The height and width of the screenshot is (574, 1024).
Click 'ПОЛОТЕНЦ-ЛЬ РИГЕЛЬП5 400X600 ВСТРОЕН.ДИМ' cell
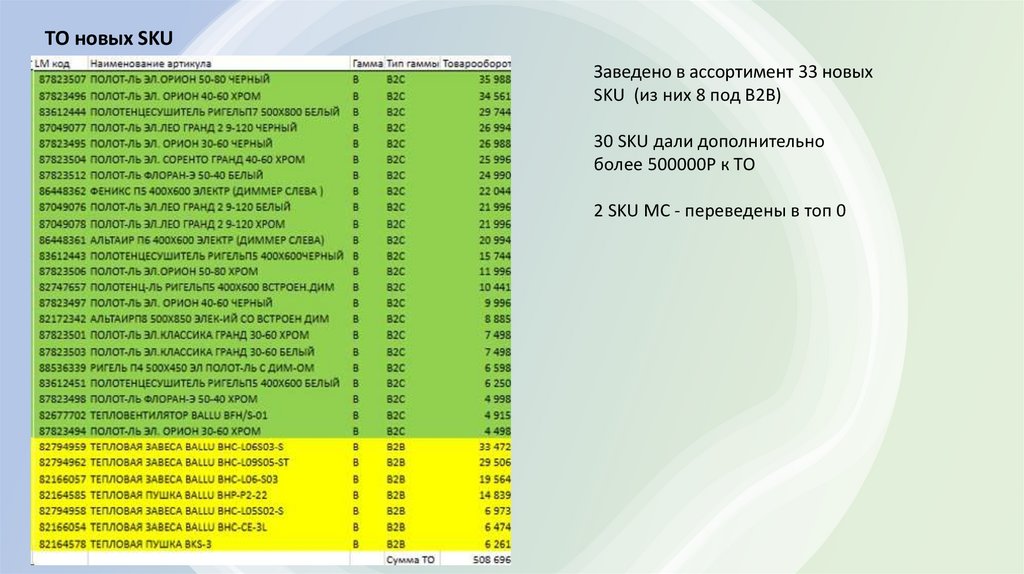212,287
